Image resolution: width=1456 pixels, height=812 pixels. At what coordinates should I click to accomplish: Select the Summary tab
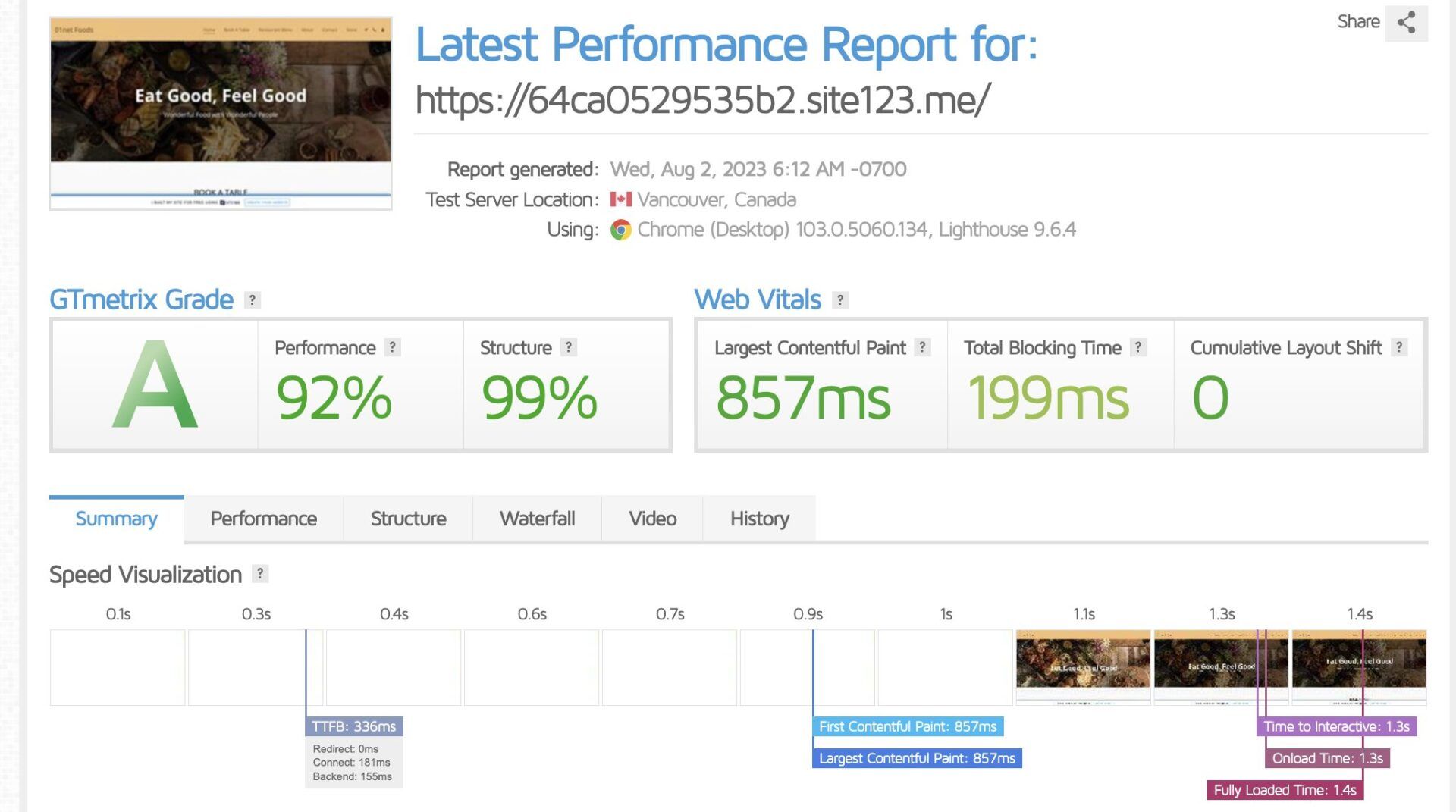coord(116,519)
